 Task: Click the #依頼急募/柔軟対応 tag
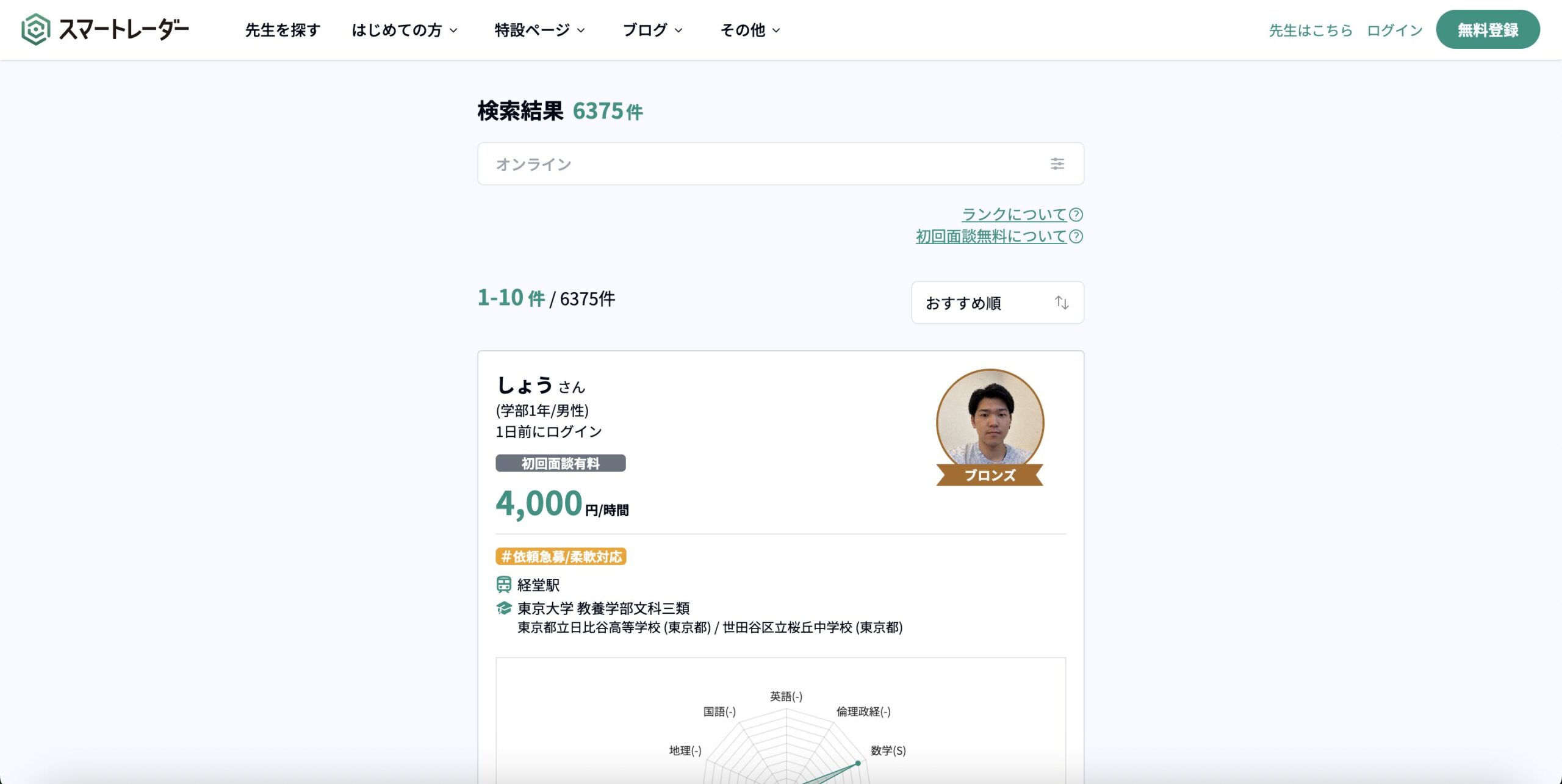(561, 556)
